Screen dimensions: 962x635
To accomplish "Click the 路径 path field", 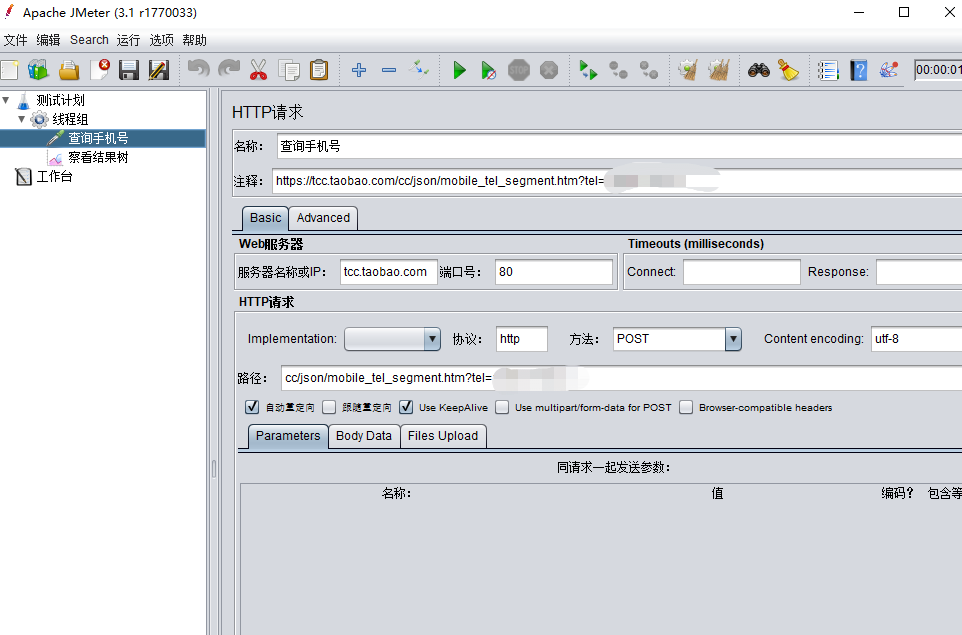I will click(x=621, y=378).
